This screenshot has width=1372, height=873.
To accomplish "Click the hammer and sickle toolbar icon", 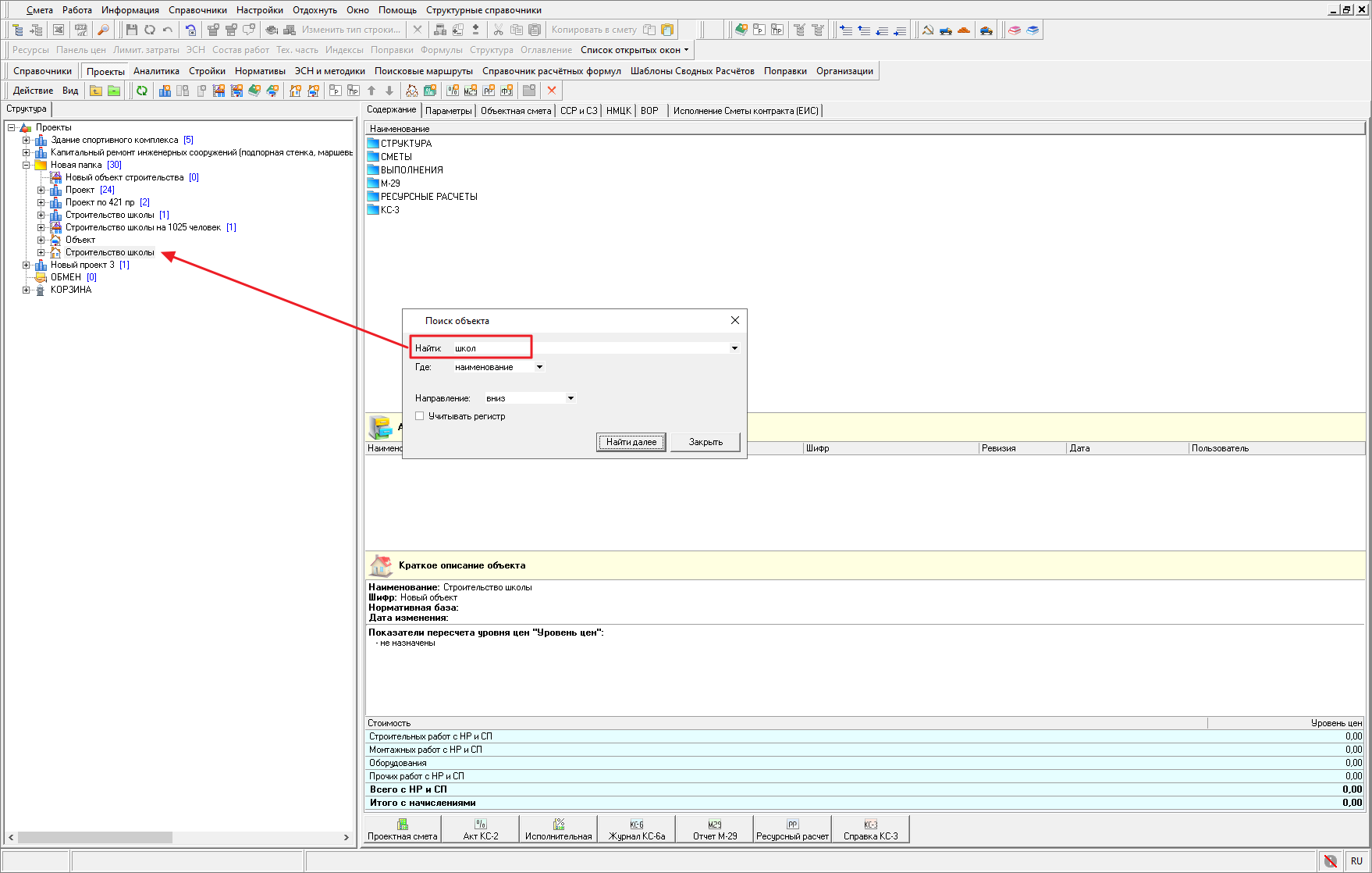I will pos(928,30).
